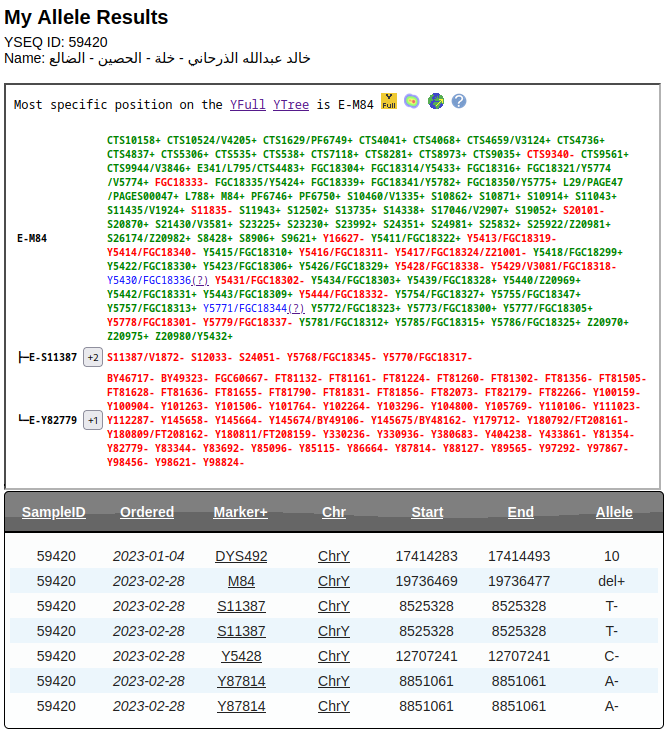Click the red S12033- marker
667x737 pixels.
(x=212, y=357)
